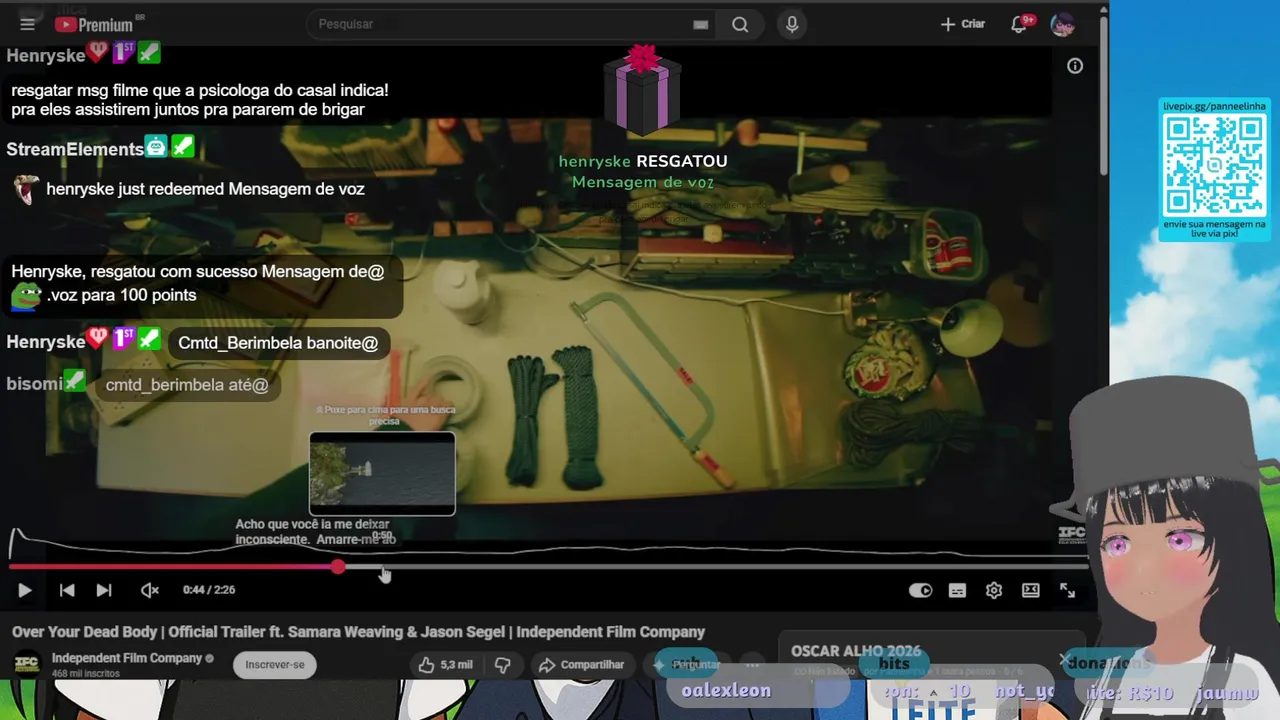Open the on-screen keyboard icon in search
The height and width of the screenshot is (720, 1280).
click(x=700, y=25)
